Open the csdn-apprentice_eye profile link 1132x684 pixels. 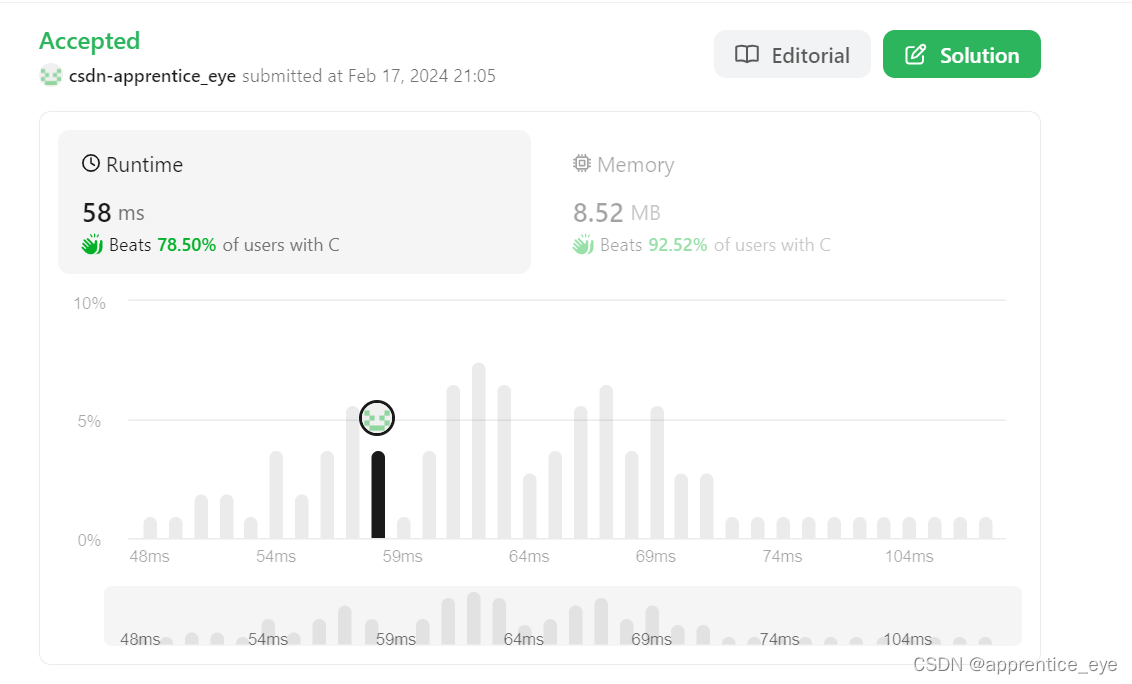tap(152, 76)
